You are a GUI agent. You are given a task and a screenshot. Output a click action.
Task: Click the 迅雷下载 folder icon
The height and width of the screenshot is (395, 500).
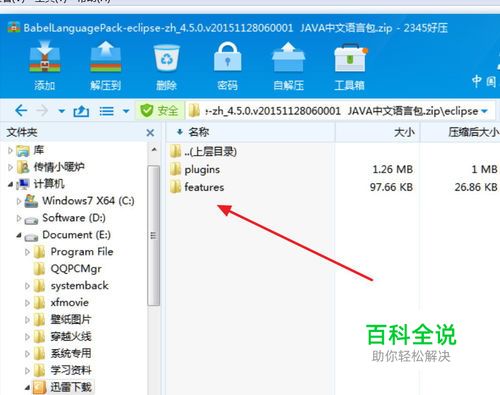39,387
